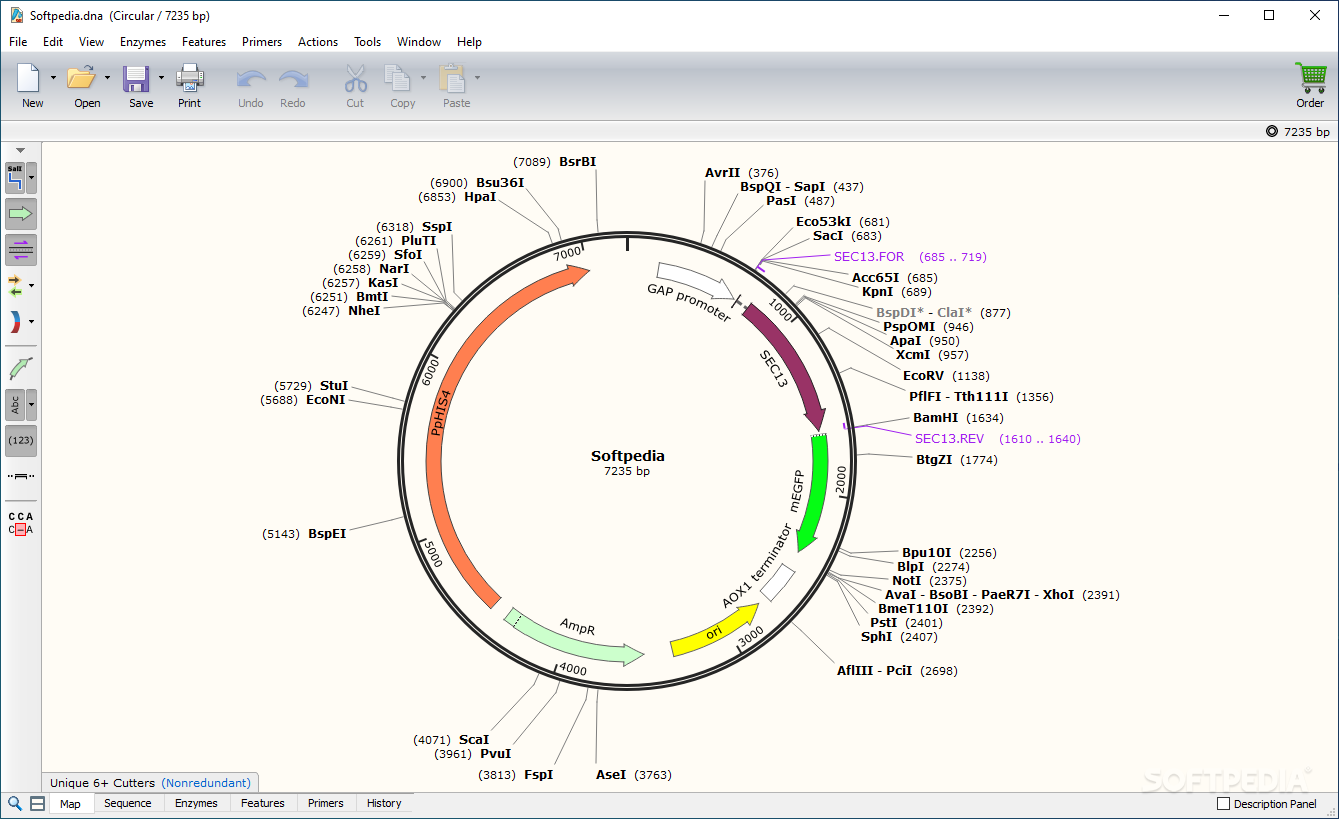This screenshot has height=819, width=1339.
Task: Click the split view icon bottom left
Action: [37, 803]
